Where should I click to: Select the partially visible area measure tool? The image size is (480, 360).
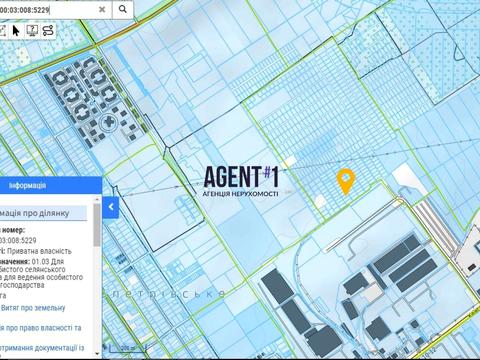[2, 30]
